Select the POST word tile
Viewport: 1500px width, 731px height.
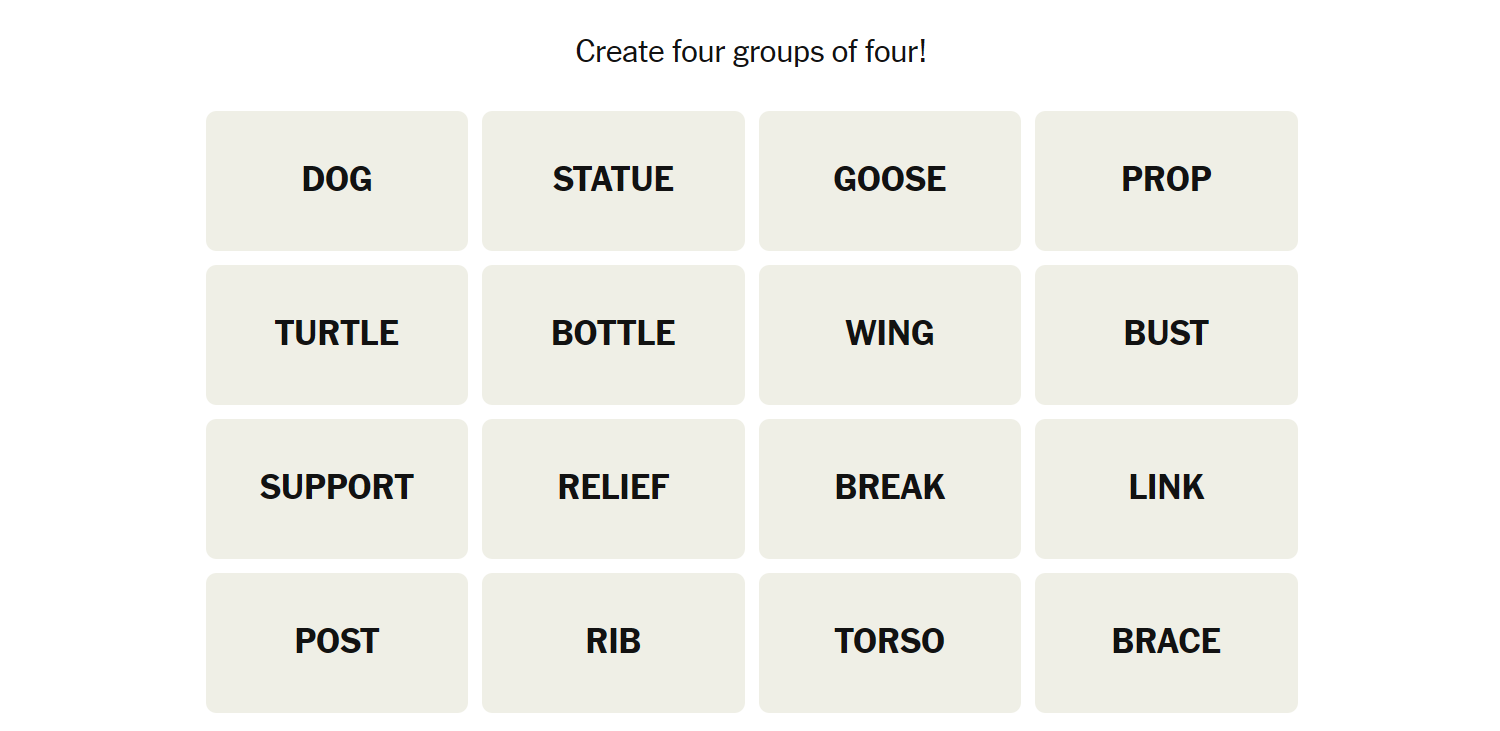coord(337,642)
